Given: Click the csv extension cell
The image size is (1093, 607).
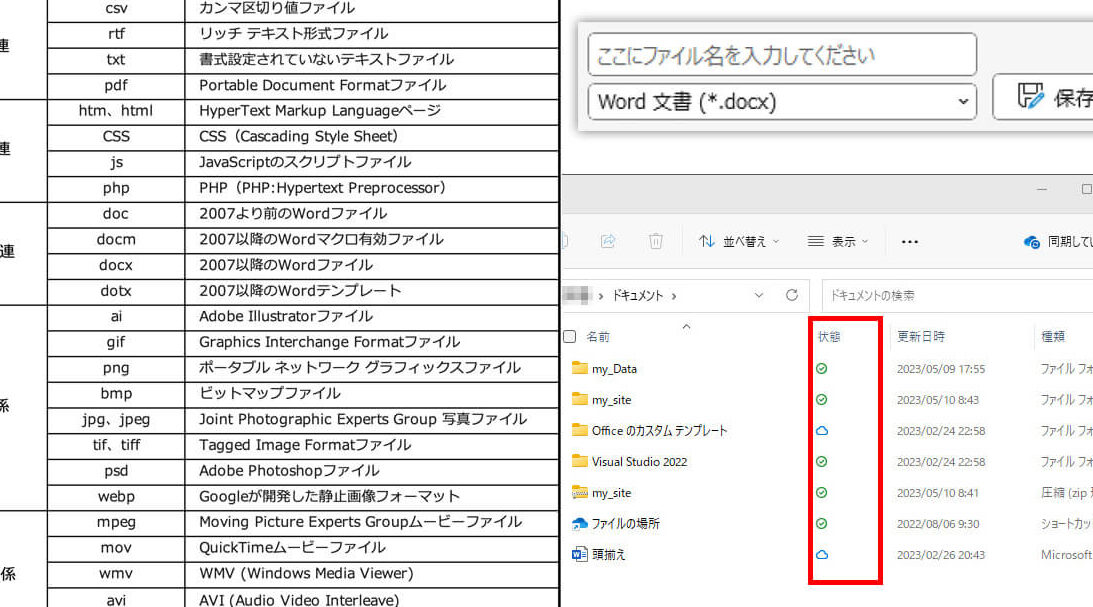Looking at the screenshot, I should pos(116,10).
